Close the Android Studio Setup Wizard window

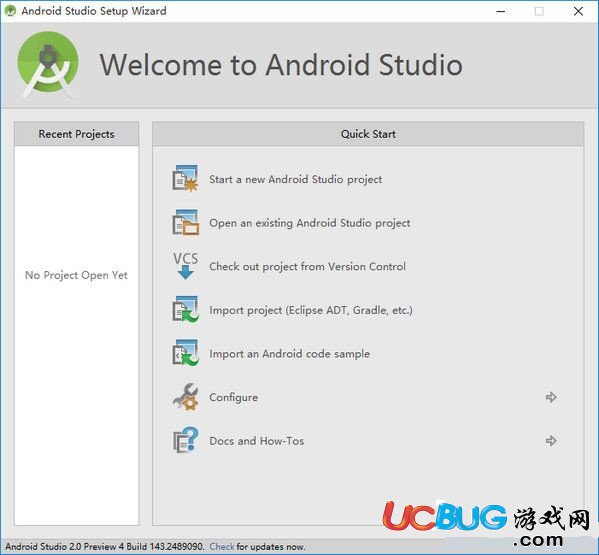click(x=578, y=11)
